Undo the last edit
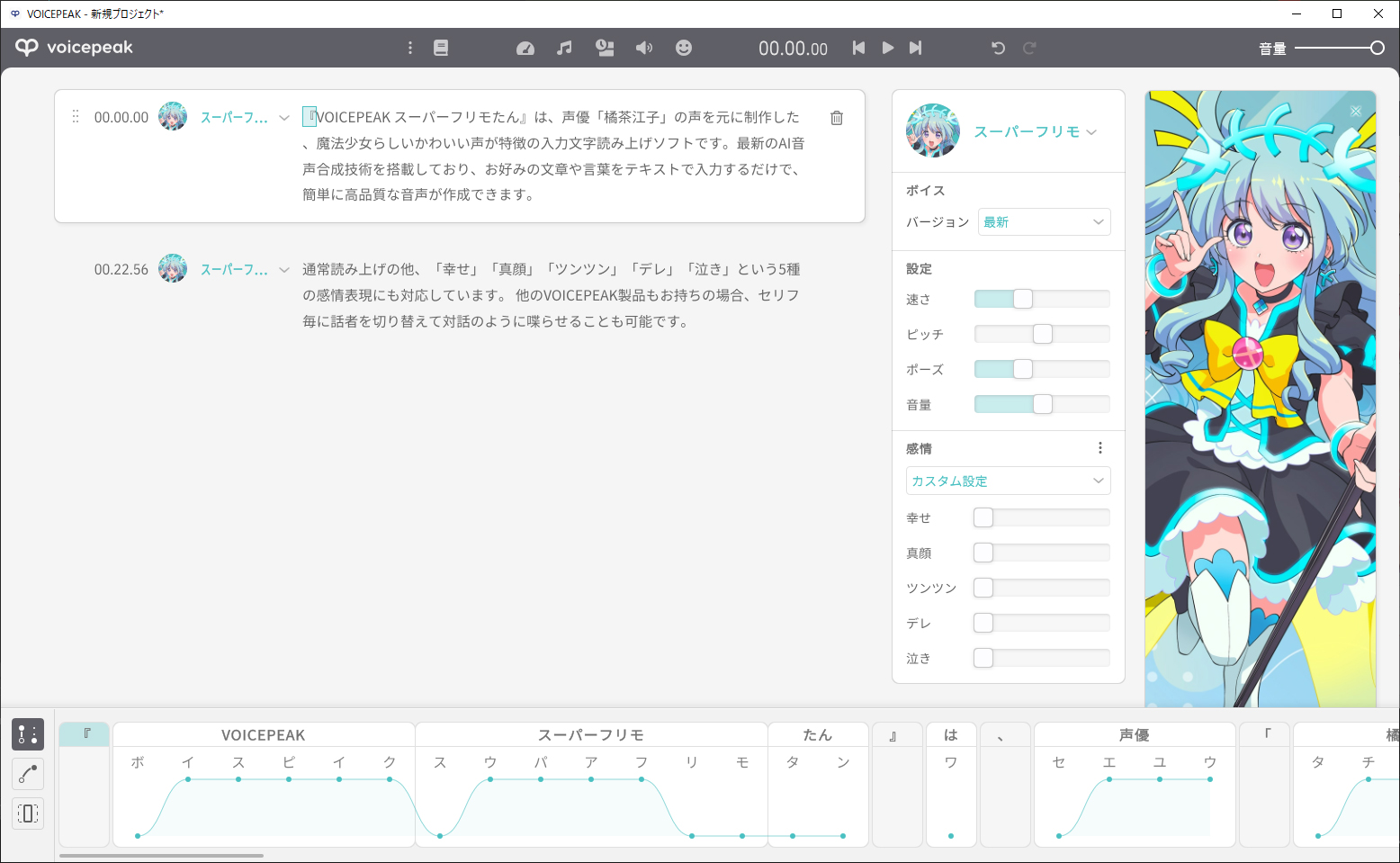1400x863 pixels. pos(998,48)
